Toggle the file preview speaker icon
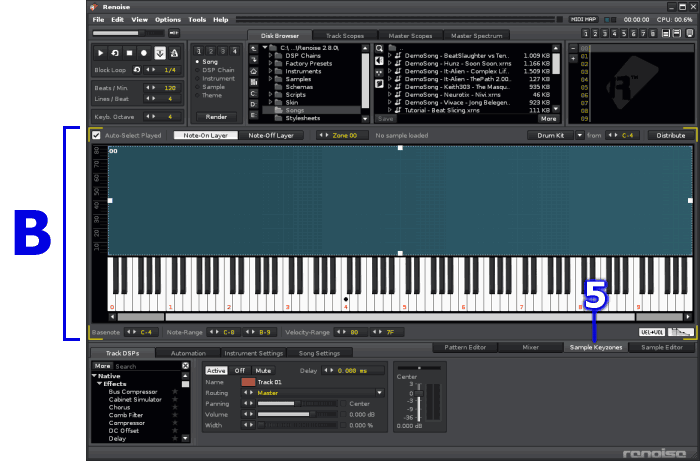The width and height of the screenshot is (700, 461). [379, 60]
